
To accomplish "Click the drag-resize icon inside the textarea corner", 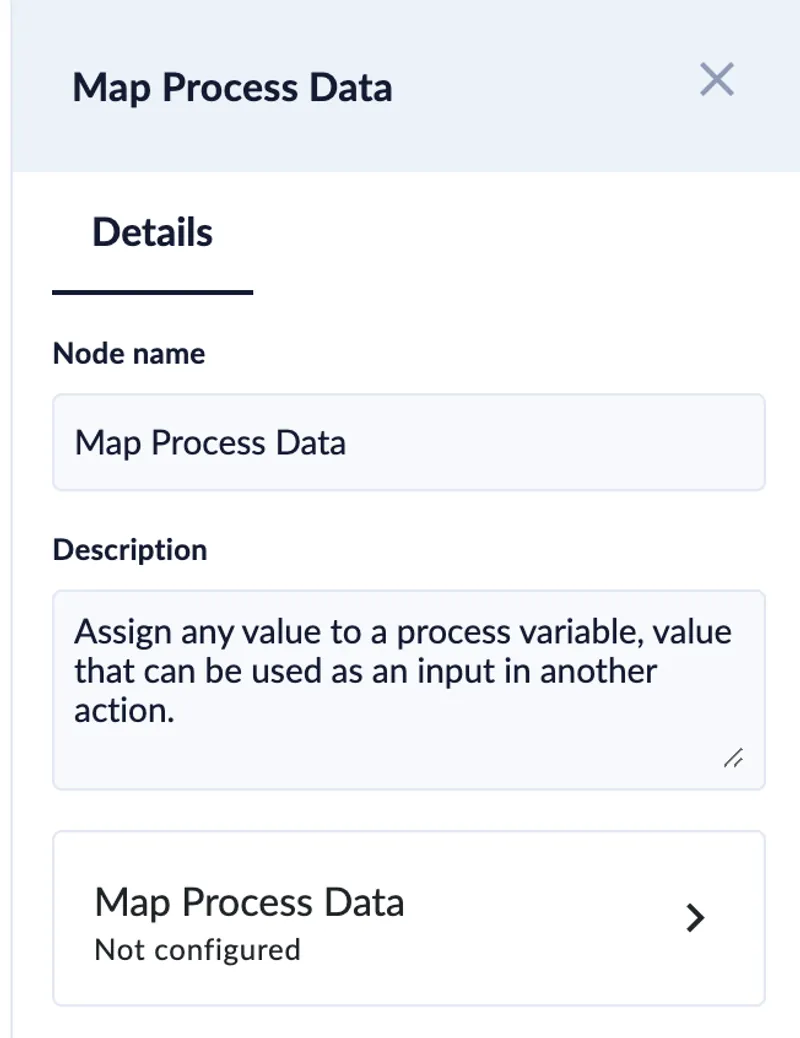I will click(733, 759).
